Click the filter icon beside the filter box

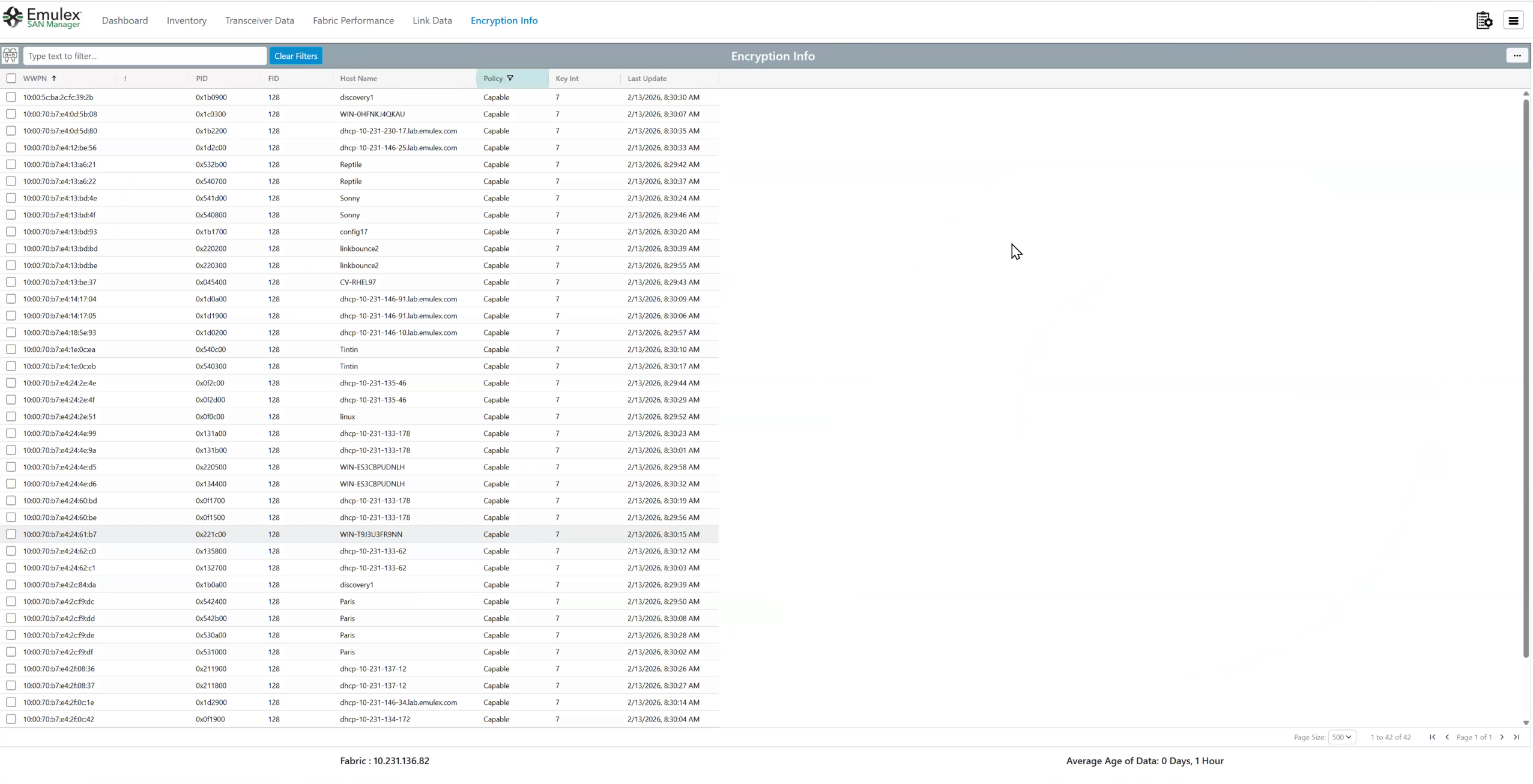pos(10,56)
